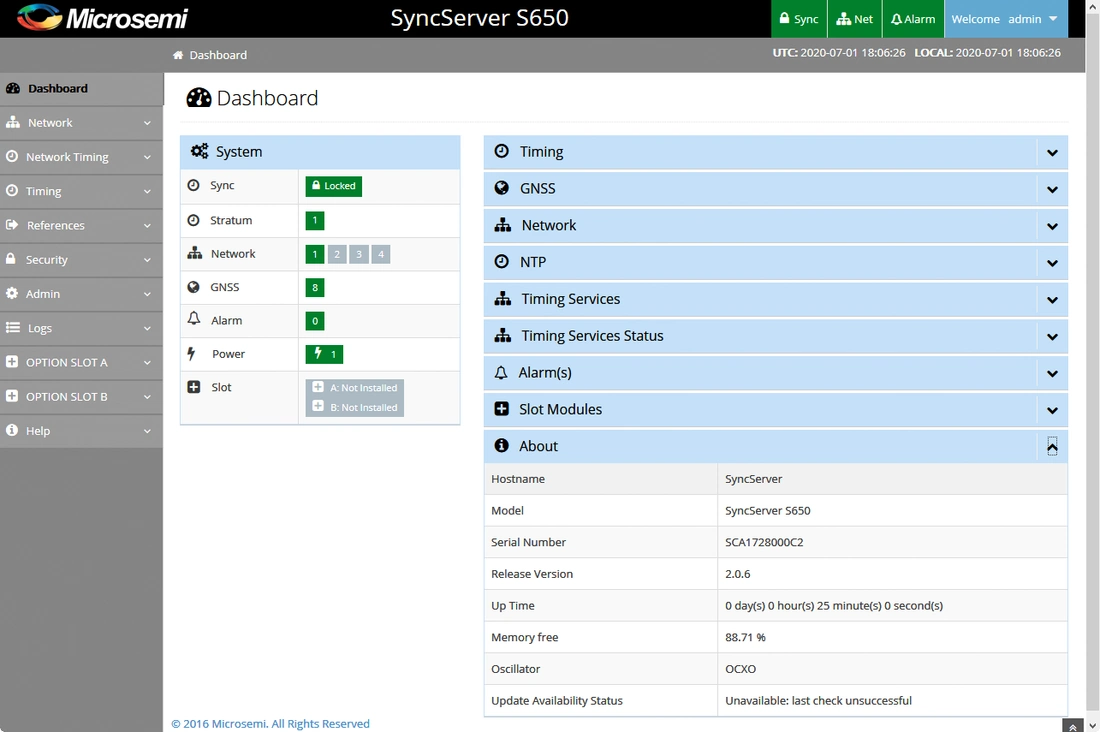Open the Alarm status button in header
Viewport: 1100px width, 732px height.
click(x=913, y=19)
